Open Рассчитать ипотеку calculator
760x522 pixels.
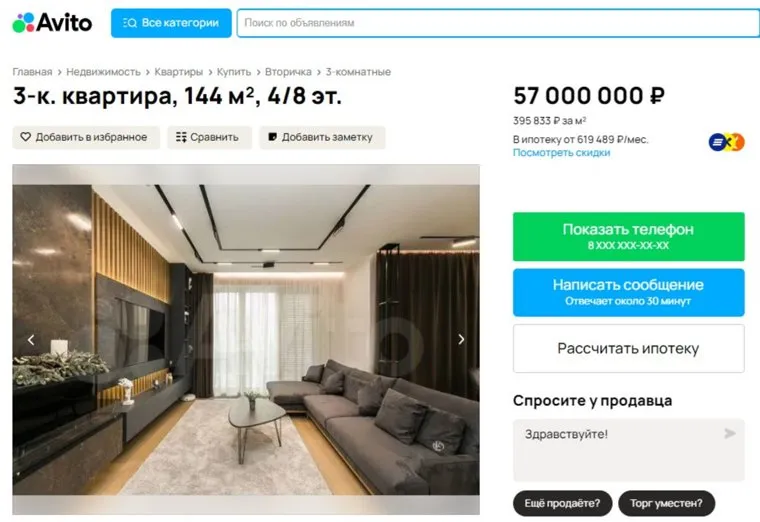tap(629, 348)
